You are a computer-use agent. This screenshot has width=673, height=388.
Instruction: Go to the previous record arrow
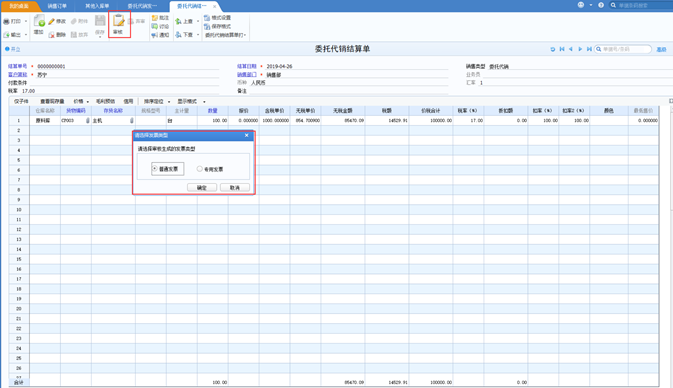click(x=571, y=49)
